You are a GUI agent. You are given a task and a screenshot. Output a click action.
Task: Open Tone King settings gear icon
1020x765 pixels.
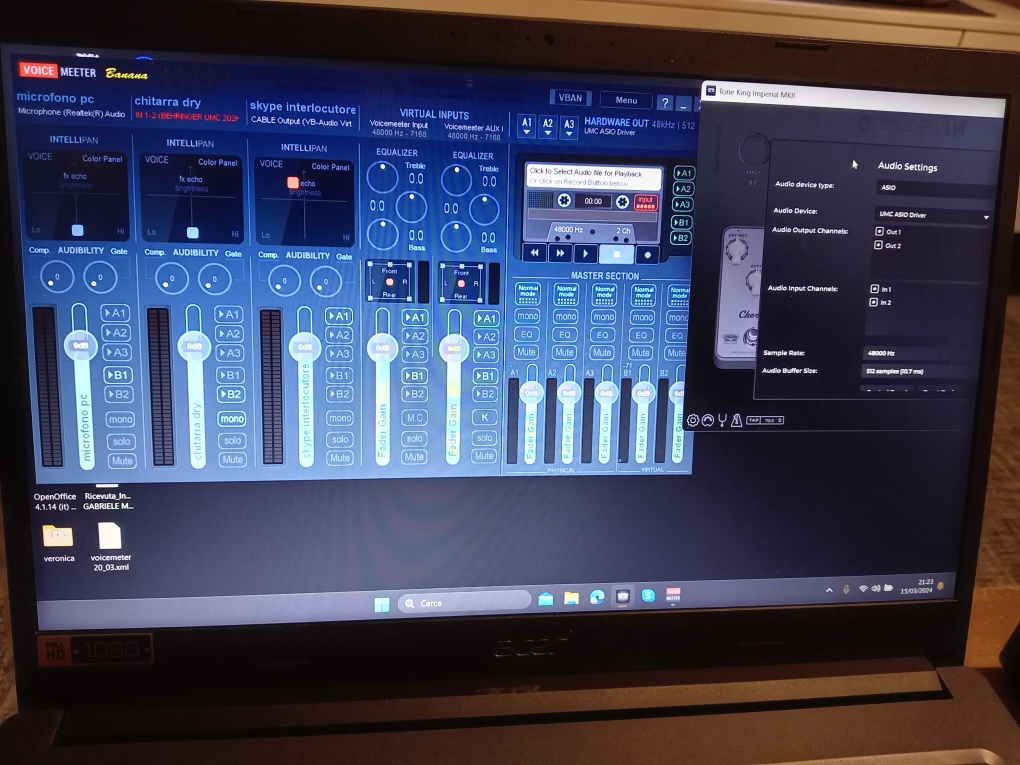point(693,420)
